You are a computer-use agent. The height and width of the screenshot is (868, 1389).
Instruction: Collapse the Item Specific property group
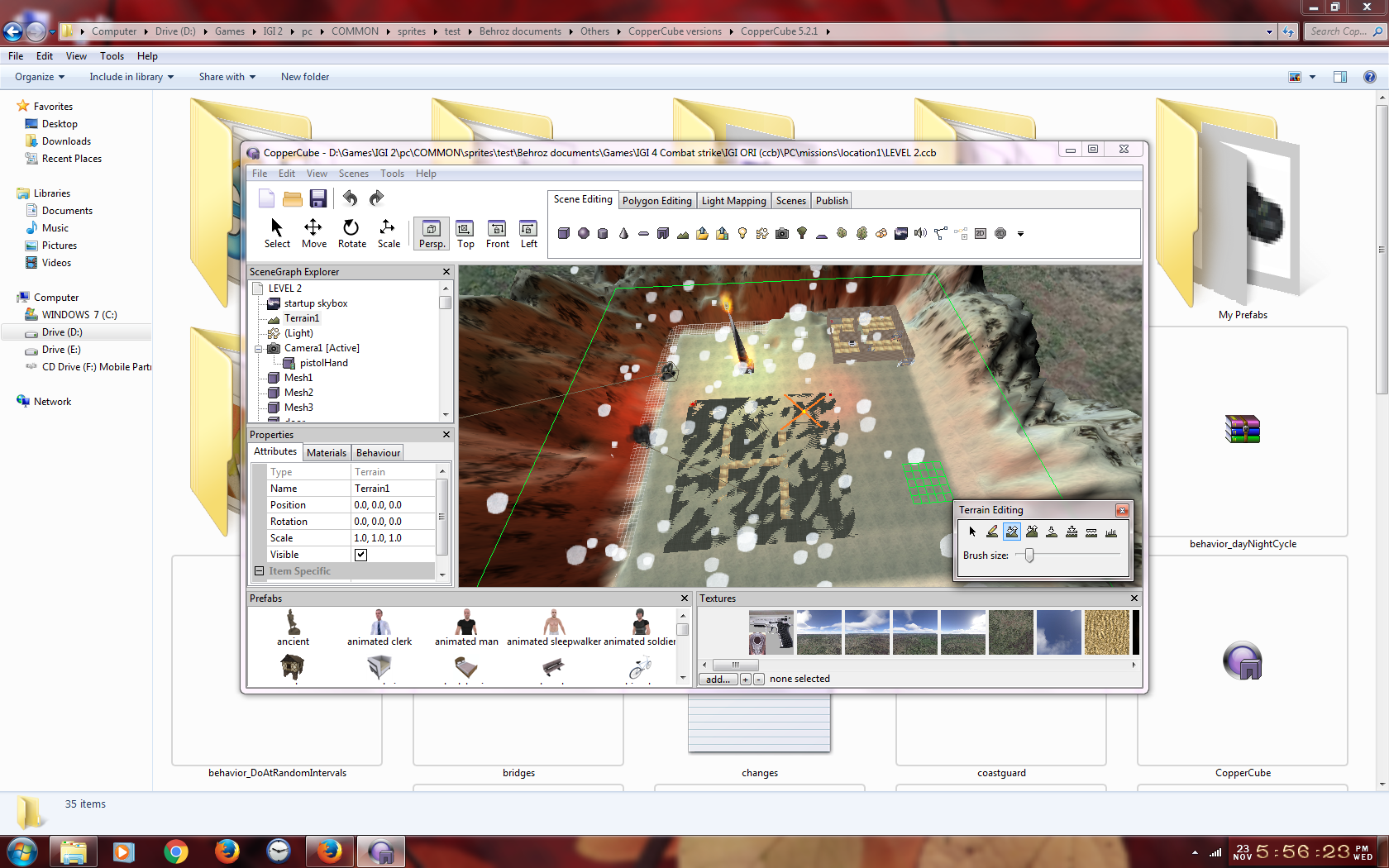point(260,571)
